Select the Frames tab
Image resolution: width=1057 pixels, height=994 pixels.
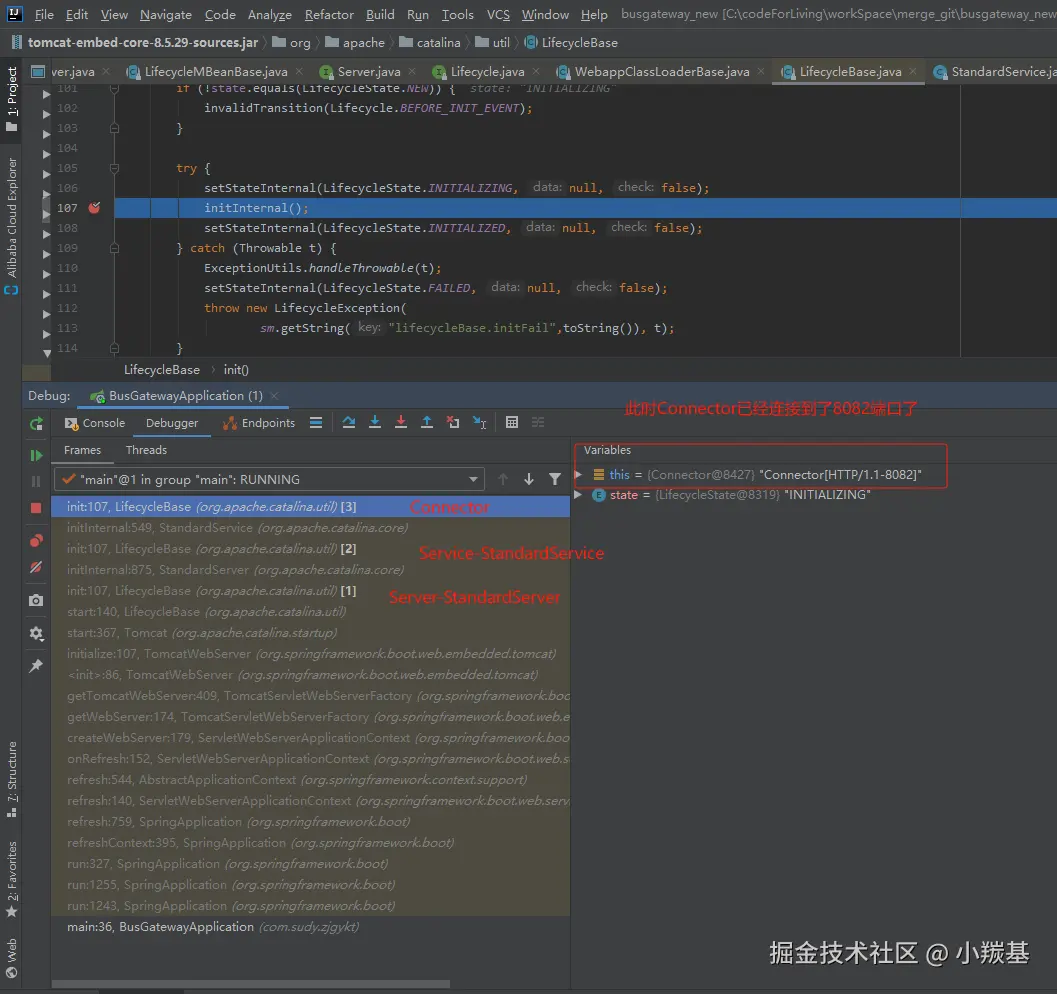click(82, 449)
